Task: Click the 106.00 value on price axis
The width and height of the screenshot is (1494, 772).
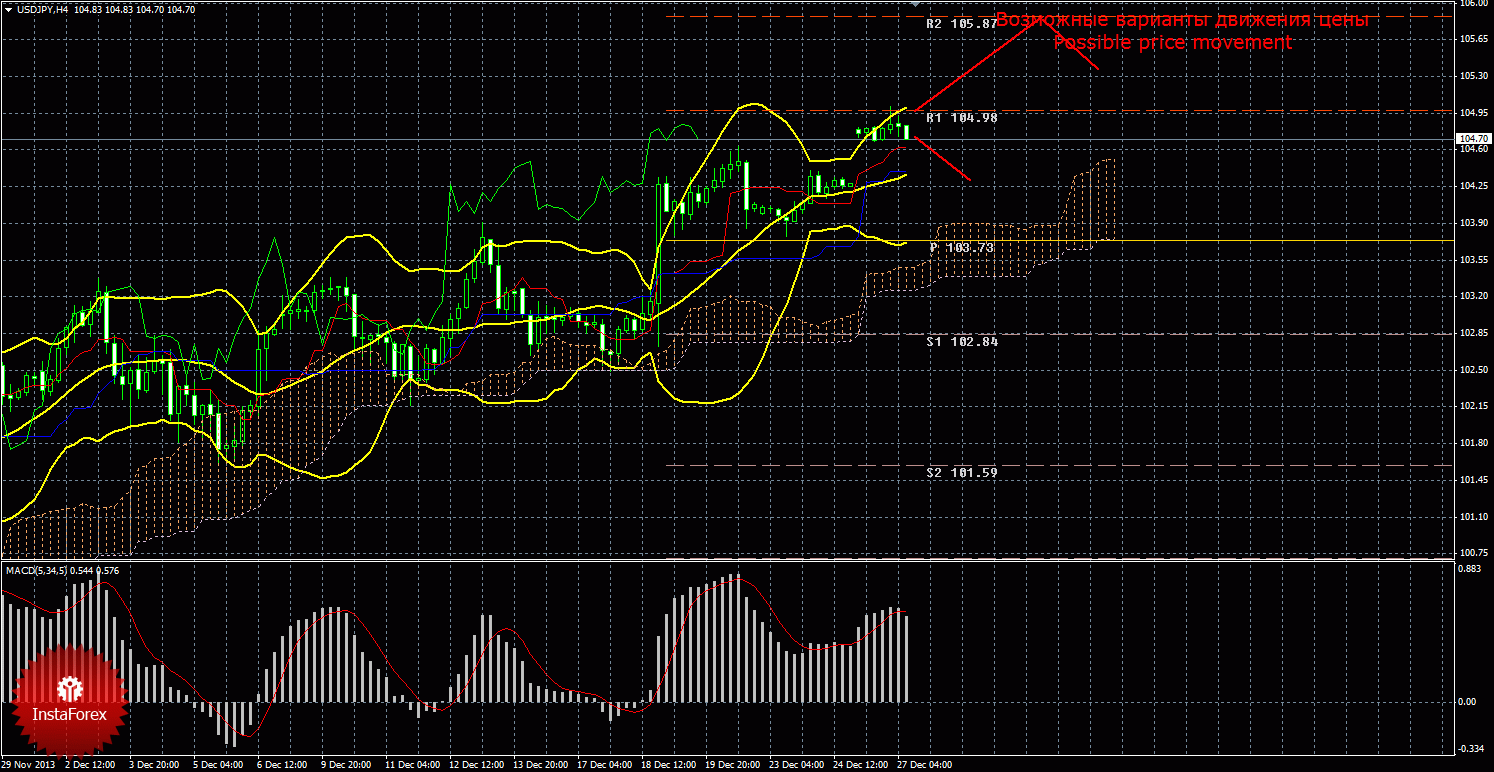Action: tap(1471, 4)
